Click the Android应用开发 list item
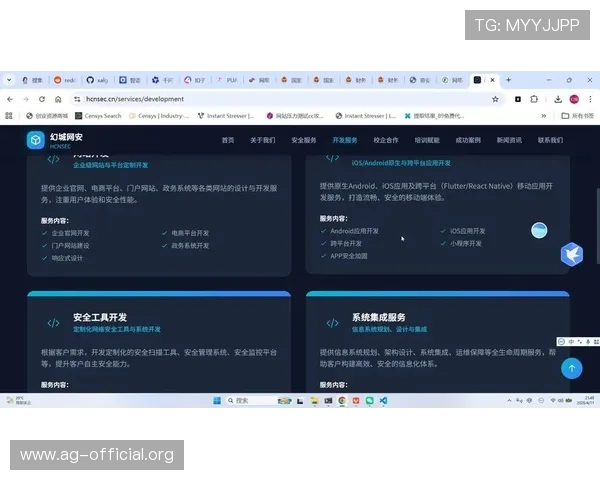 click(354, 231)
